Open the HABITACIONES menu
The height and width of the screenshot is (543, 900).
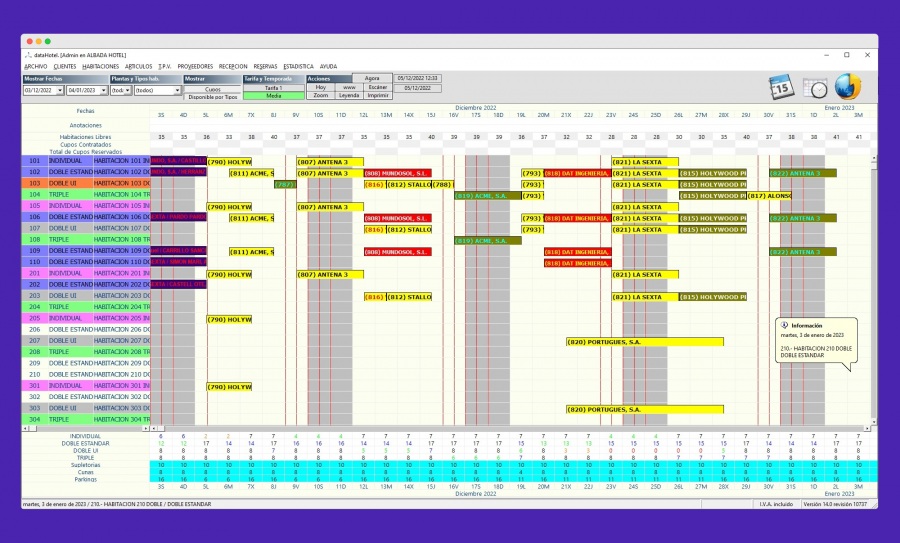pos(107,66)
